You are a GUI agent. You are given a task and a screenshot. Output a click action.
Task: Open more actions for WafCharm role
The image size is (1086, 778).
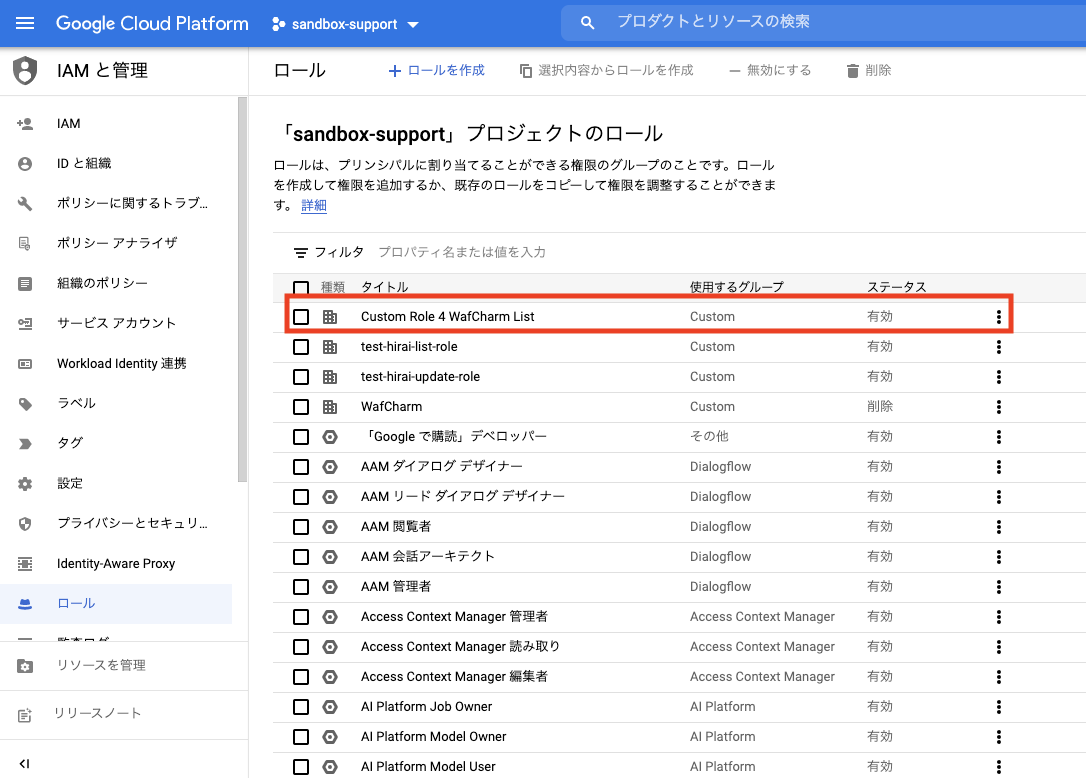coord(998,407)
